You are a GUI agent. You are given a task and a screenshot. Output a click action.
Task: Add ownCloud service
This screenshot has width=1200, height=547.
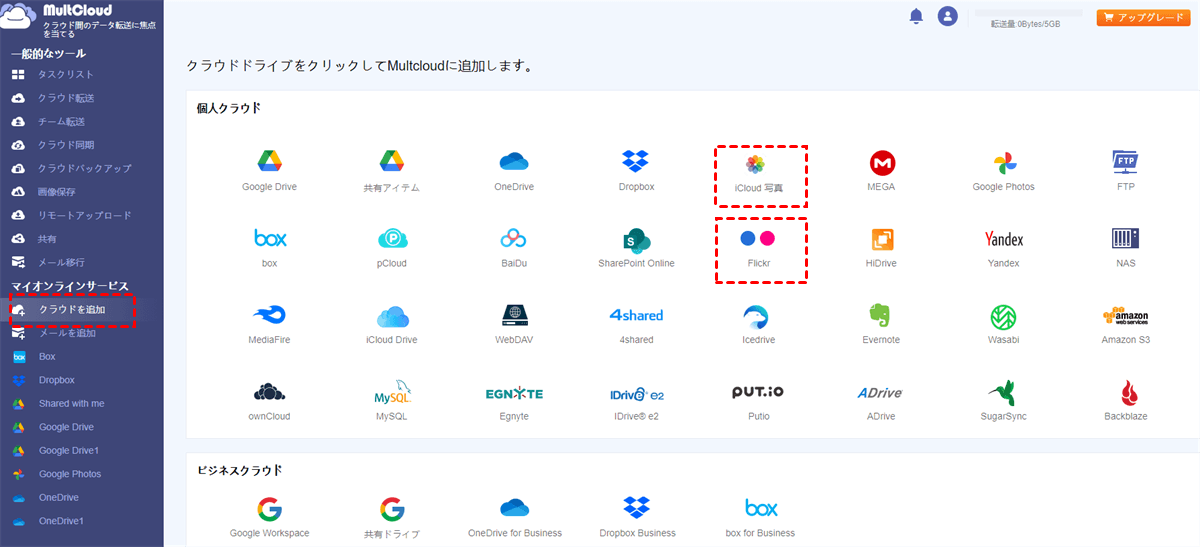(x=269, y=392)
